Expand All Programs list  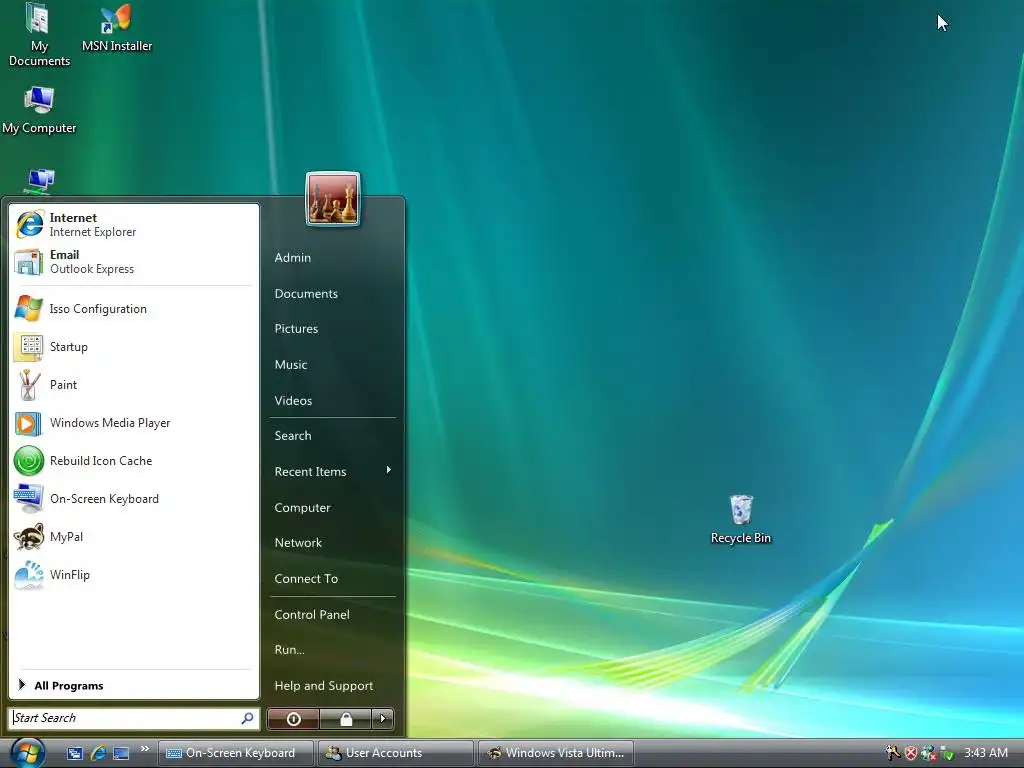[134, 685]
